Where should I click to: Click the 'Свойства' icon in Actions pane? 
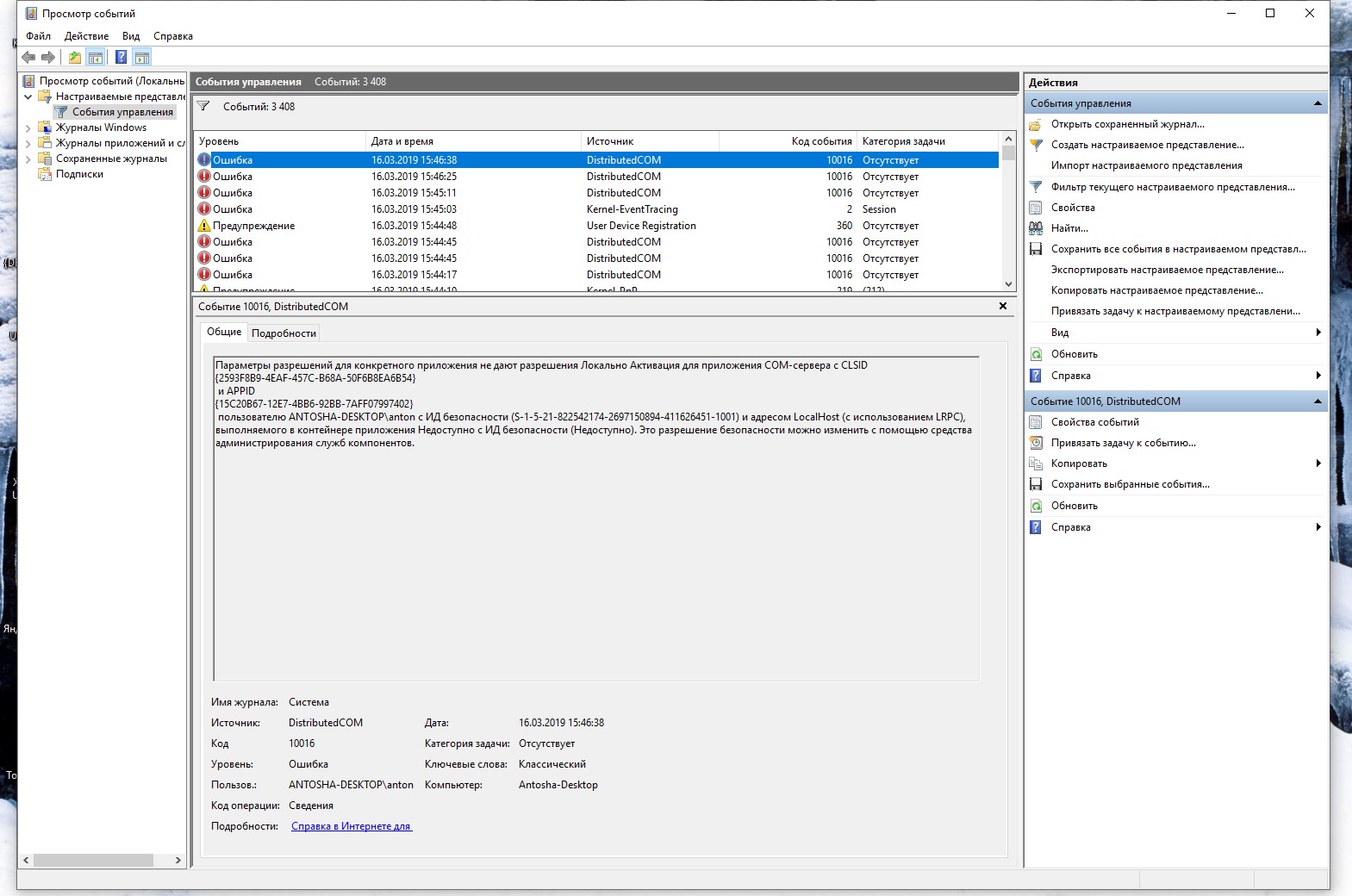click(x=1036, y=208)
